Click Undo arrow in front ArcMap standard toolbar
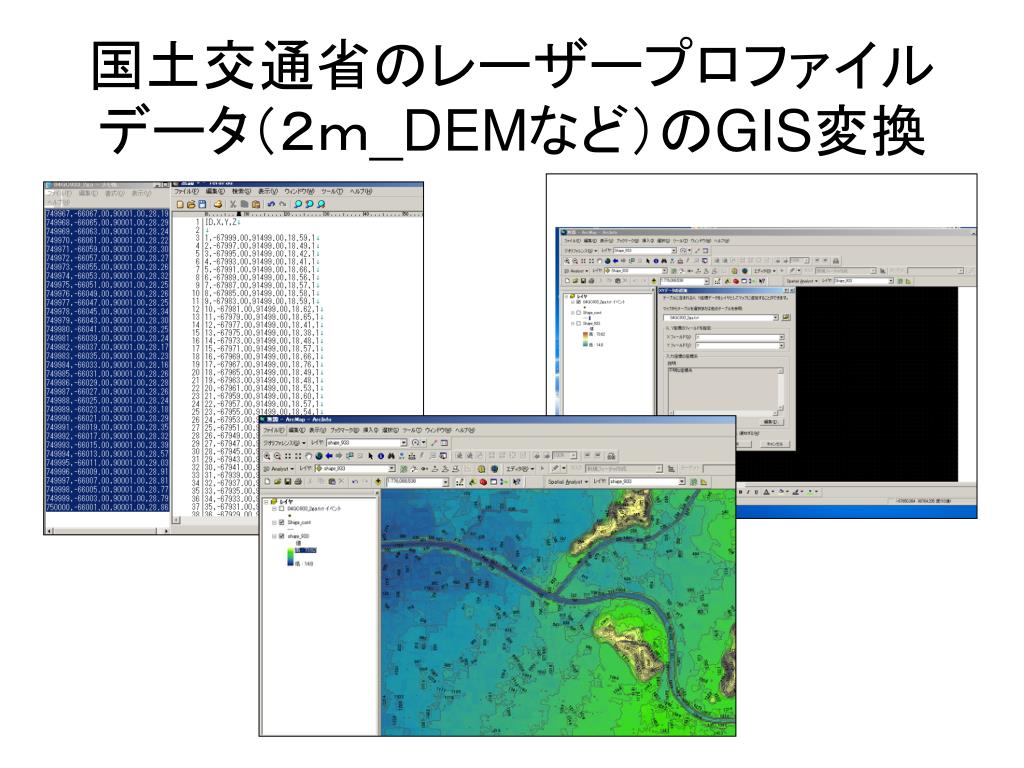This screenshot has height=768, width=1024. pyautogui.click(x=355, y=482)
